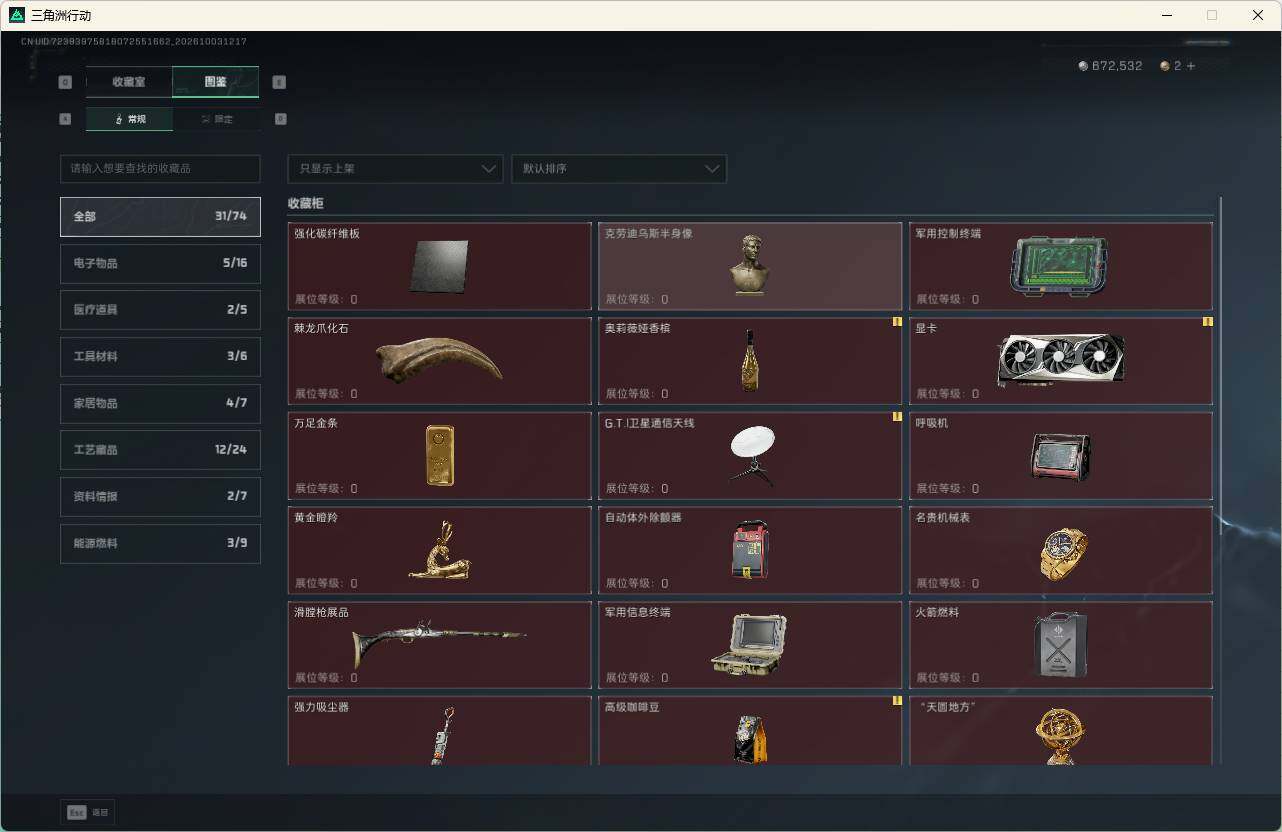
Task: Filter by 资料情报 2/7 category
Action: coord(160,497)
